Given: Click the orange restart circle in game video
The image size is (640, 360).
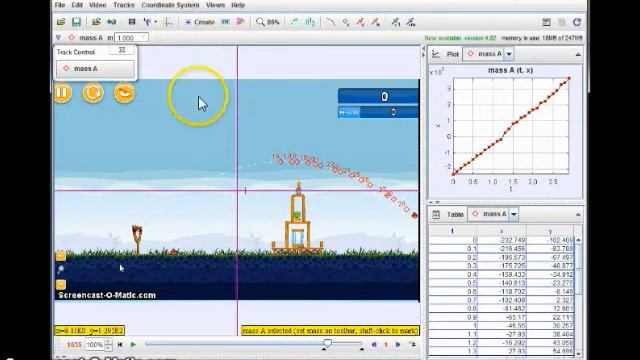Looking at the screenshot, I should (93, 93).
